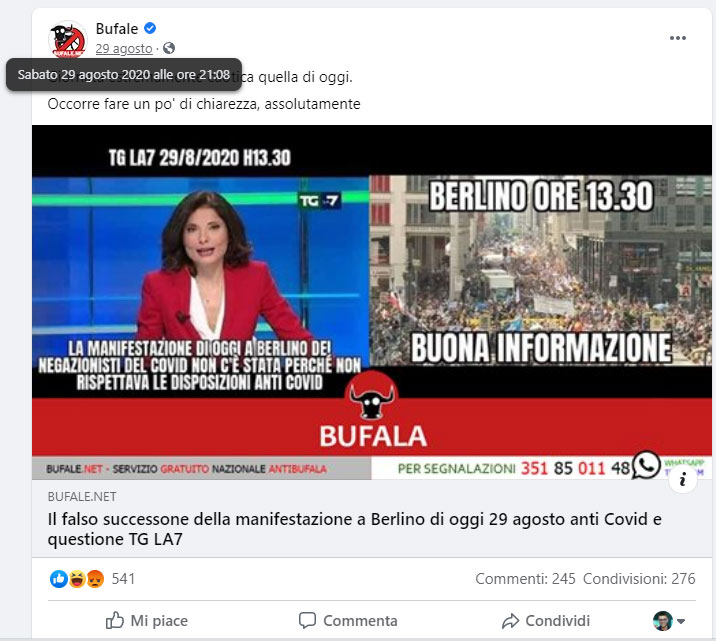Open the three-dots post options menu
This screenshot has width=716, height=641.
[x=678, y=38]
